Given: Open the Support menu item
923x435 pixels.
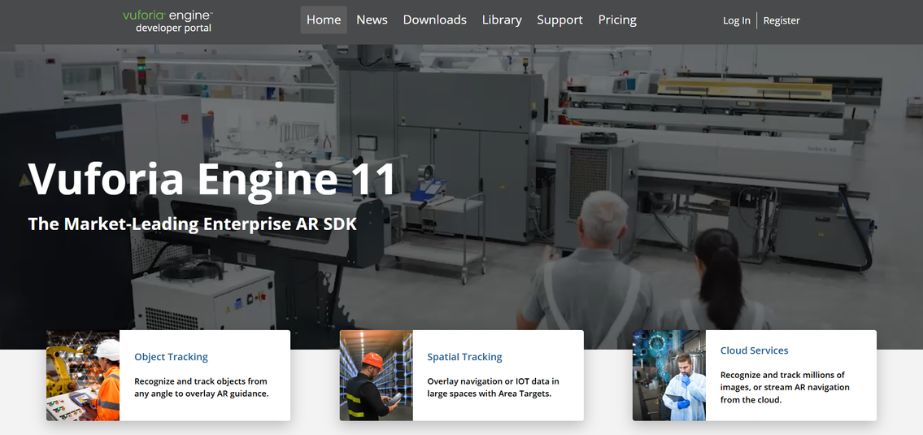Looking at the screenshot, I should [559, 20].
